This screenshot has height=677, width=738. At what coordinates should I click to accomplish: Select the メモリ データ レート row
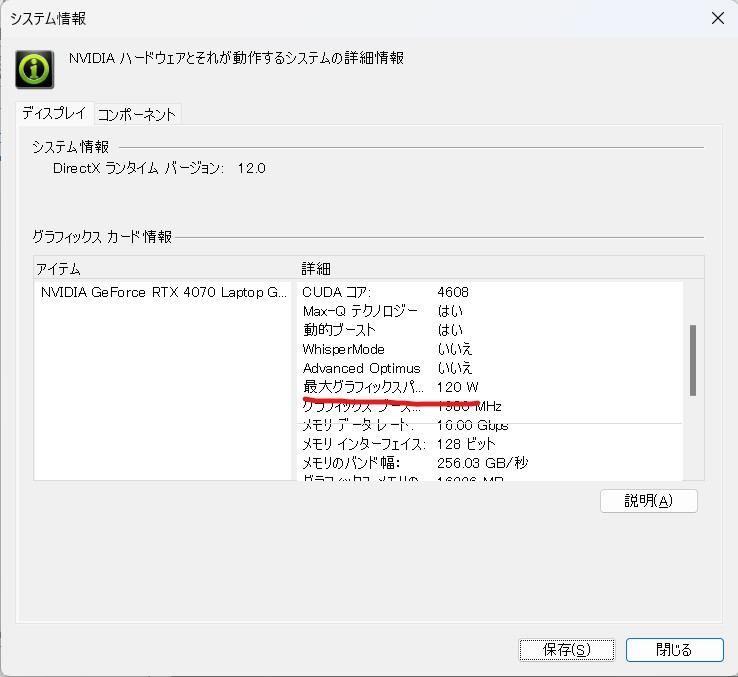[x=490, y=425]
